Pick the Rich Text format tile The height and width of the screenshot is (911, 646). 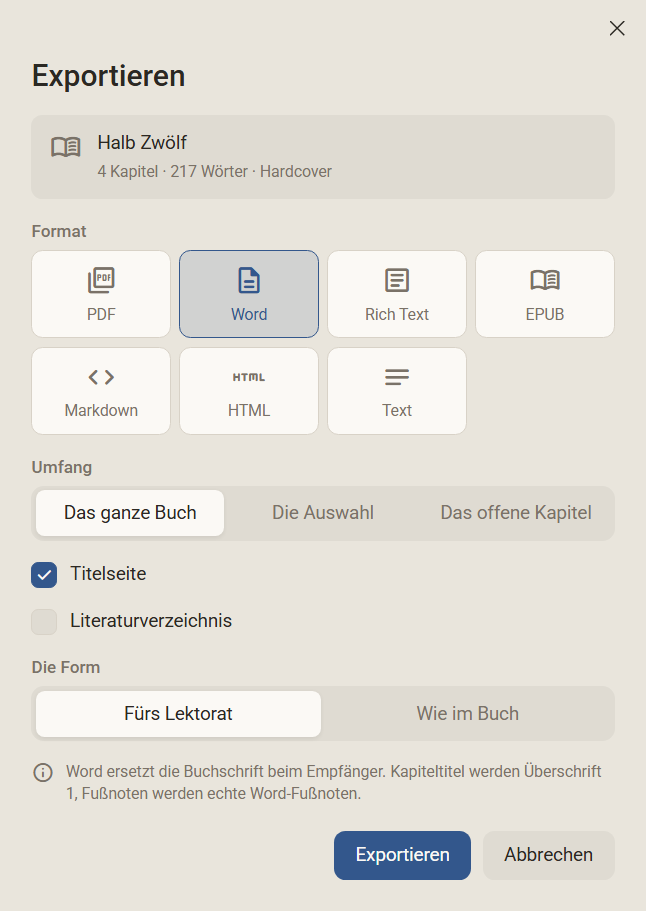[397, 294]
